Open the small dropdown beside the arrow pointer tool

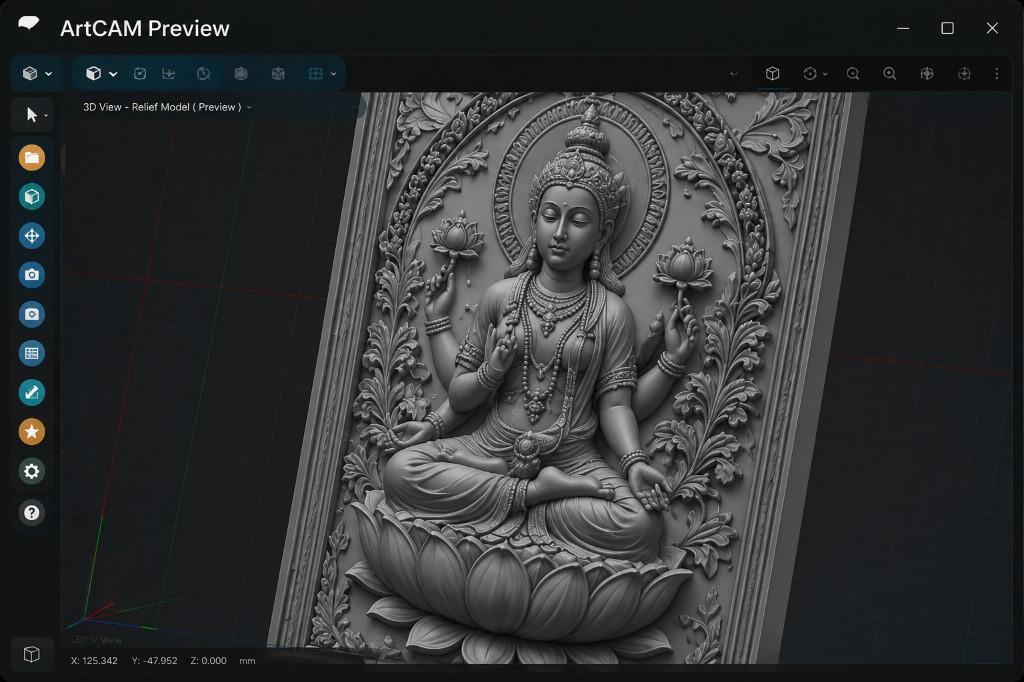(x=46, y=116)
